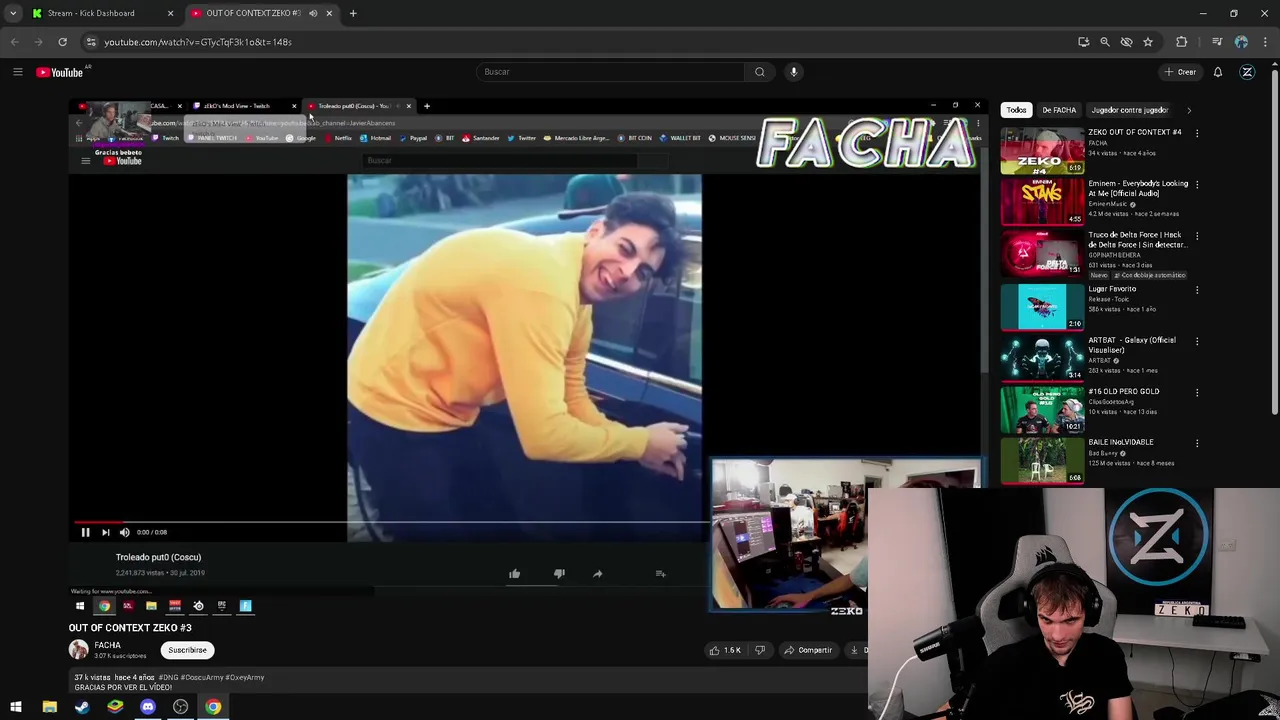Image resolution: width=1280 pixels, height=720 pixels.
Task: Open the FACHA channel name link
Action: point(107,646)
